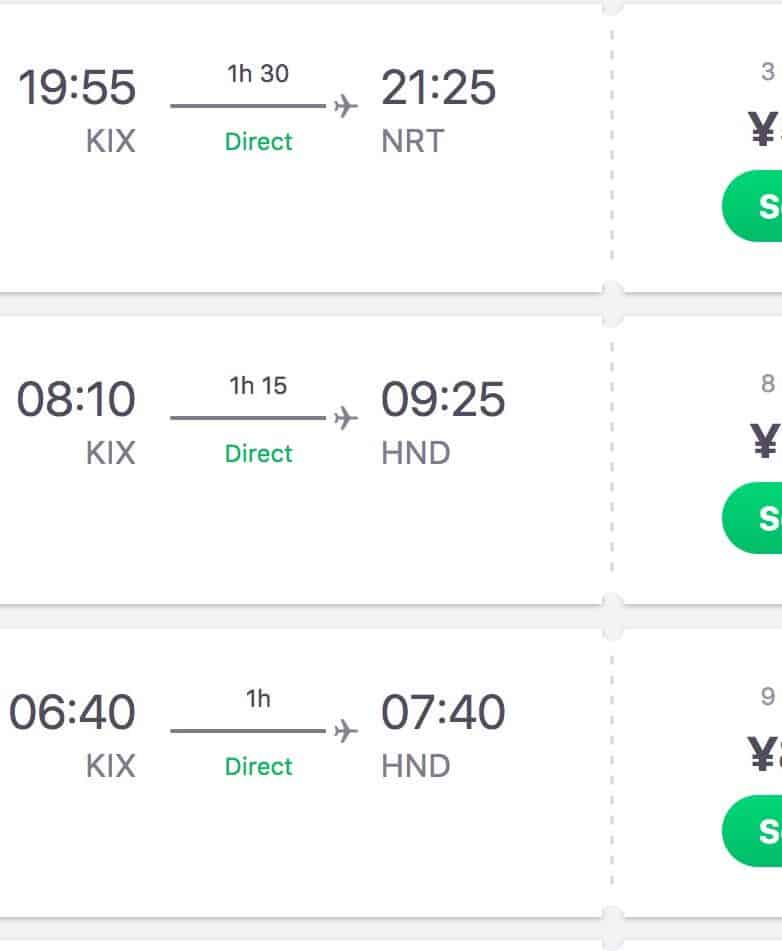Click the 19:55 departure time
The image size is (782, 951).
[77, 88]
